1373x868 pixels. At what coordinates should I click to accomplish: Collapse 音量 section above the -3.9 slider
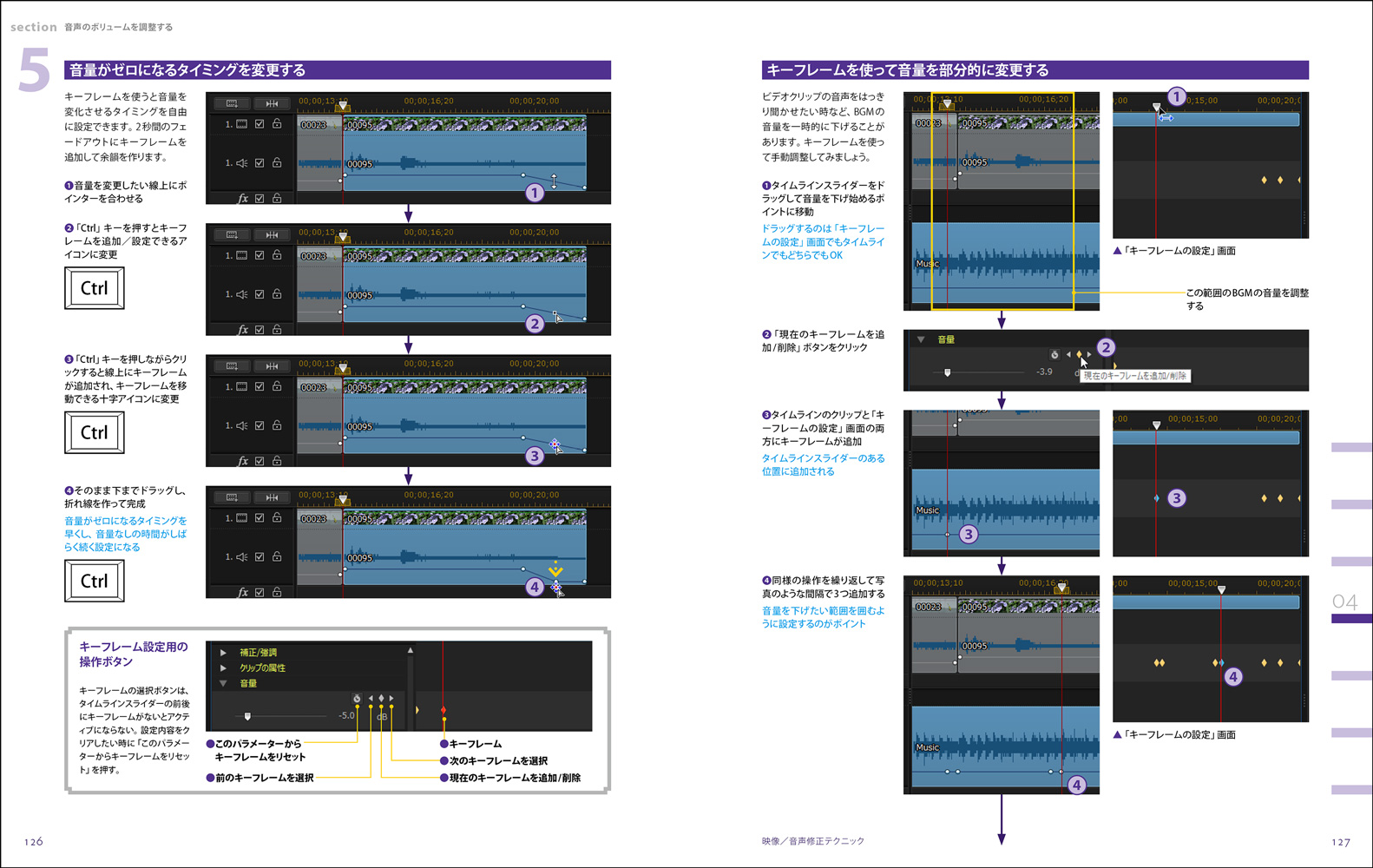921,339
